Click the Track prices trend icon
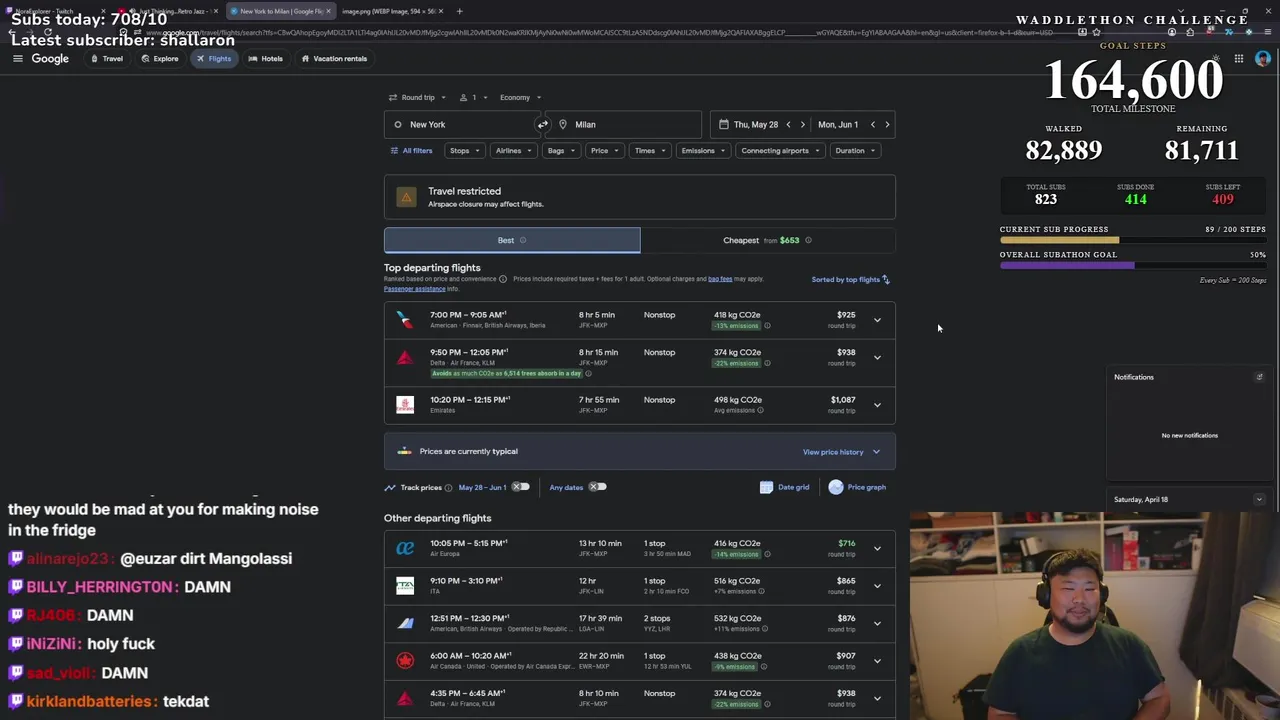This screenshot has height=720, width=1280. [x=390, y=487]
